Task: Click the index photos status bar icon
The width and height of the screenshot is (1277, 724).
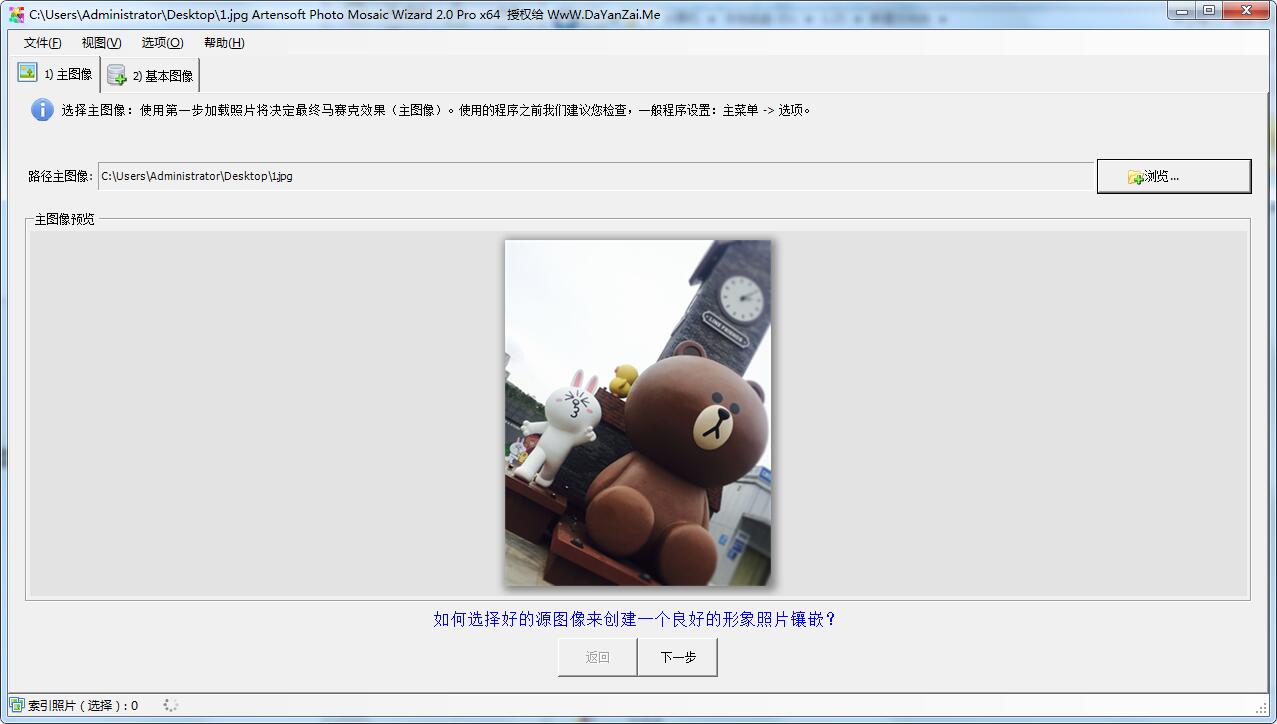Action: coord(16,705)
